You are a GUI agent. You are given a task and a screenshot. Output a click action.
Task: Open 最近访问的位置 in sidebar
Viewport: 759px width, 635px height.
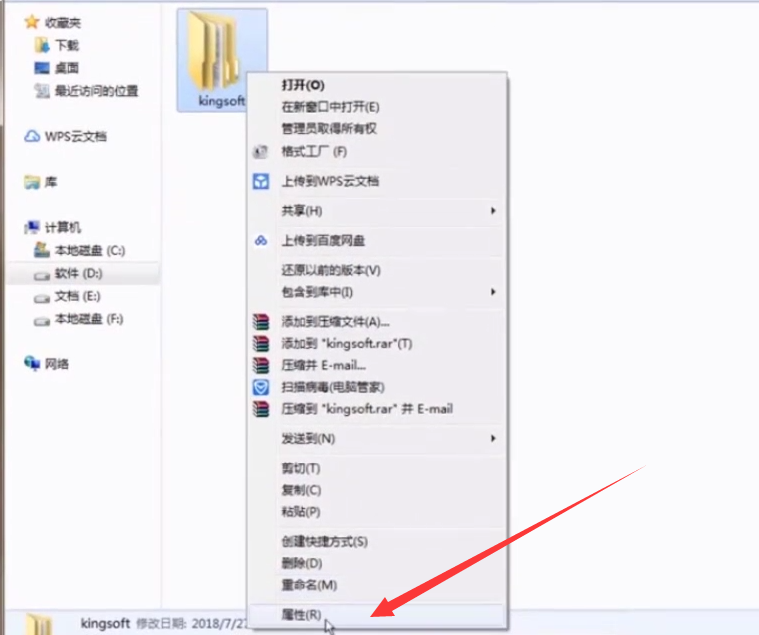click(x=96, y=91)
